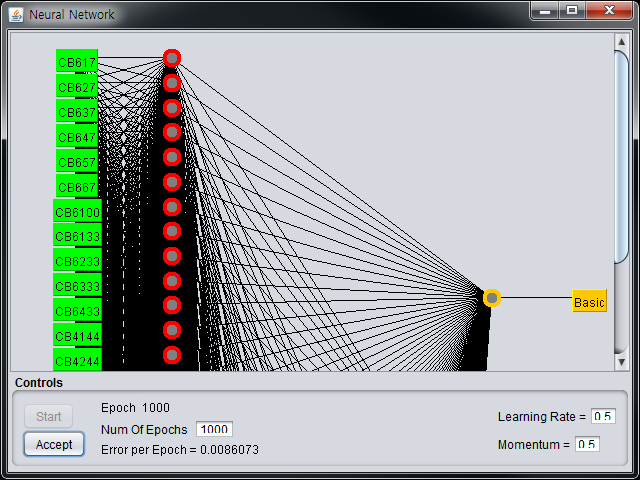Select hidden neuron next to CB6233
Image resolution: width=640 pixels, height=480 pixels.
tap(172, 256)
